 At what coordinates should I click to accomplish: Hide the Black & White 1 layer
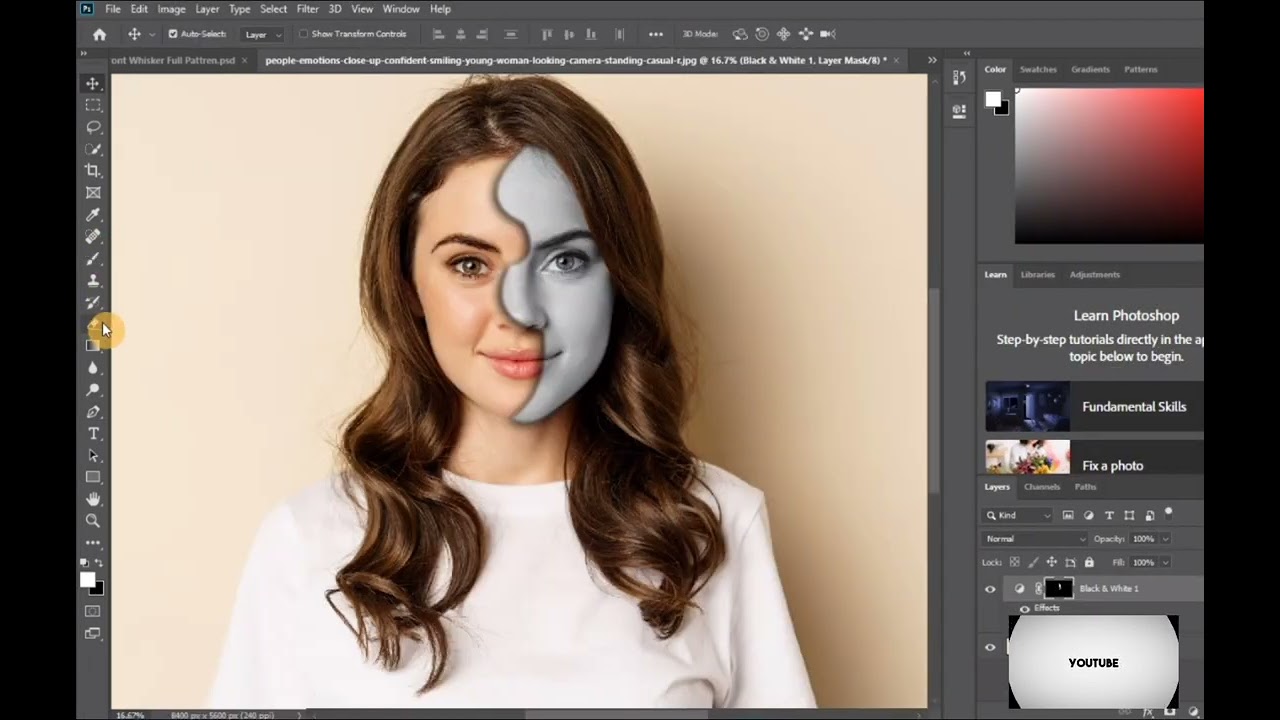(x=990, y=589)
